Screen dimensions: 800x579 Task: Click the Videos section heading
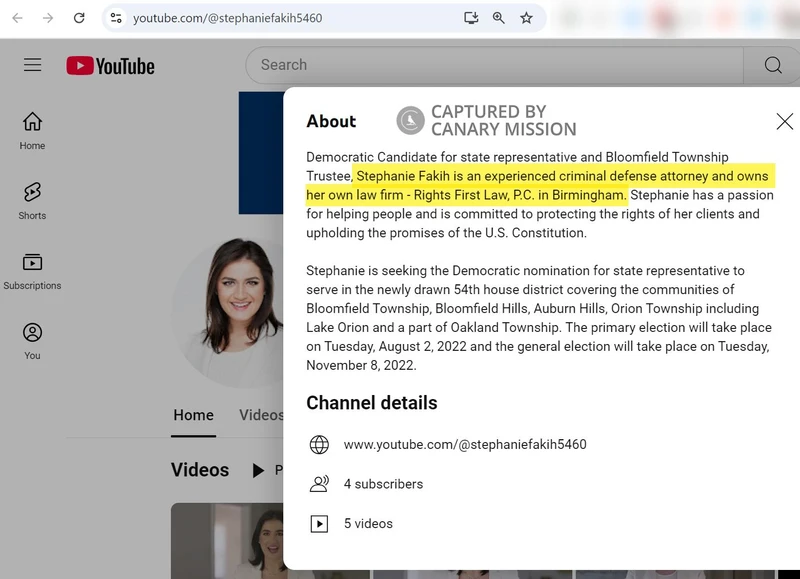200,470
